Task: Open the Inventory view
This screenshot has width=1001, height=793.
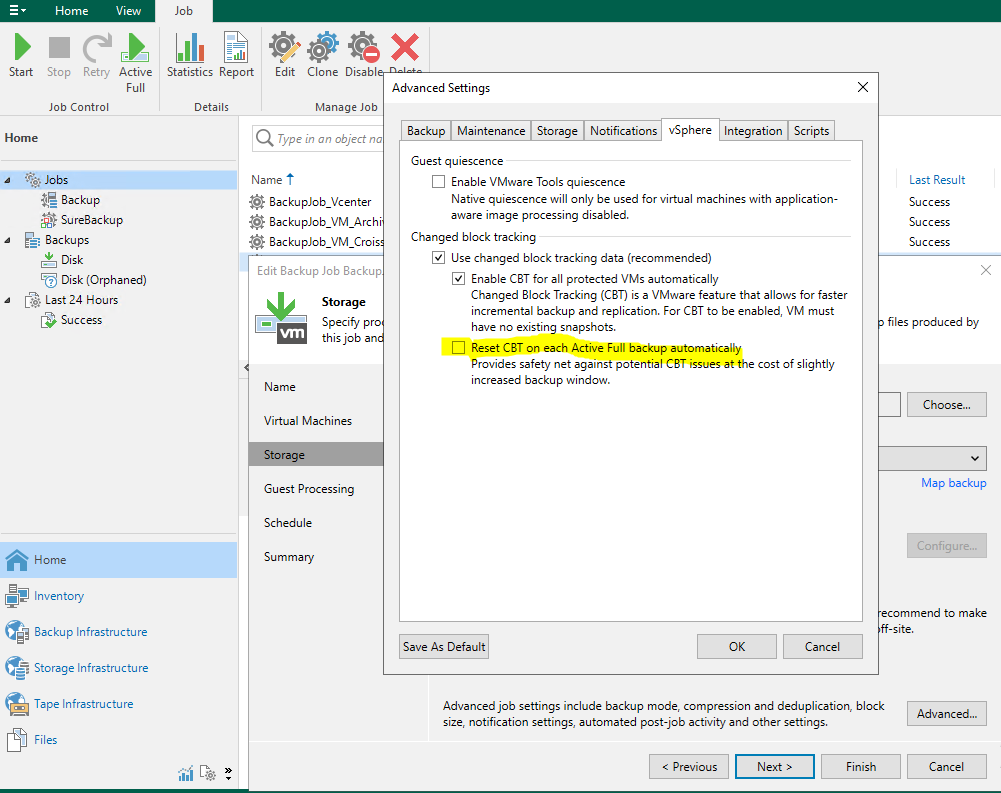Action: 59,596
